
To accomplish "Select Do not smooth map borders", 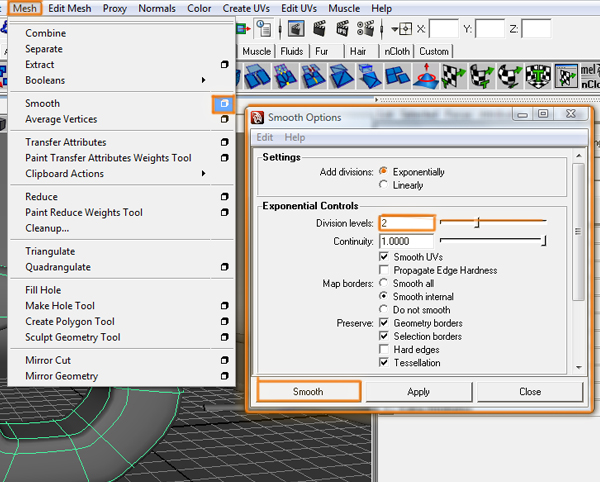I will 384,310.
